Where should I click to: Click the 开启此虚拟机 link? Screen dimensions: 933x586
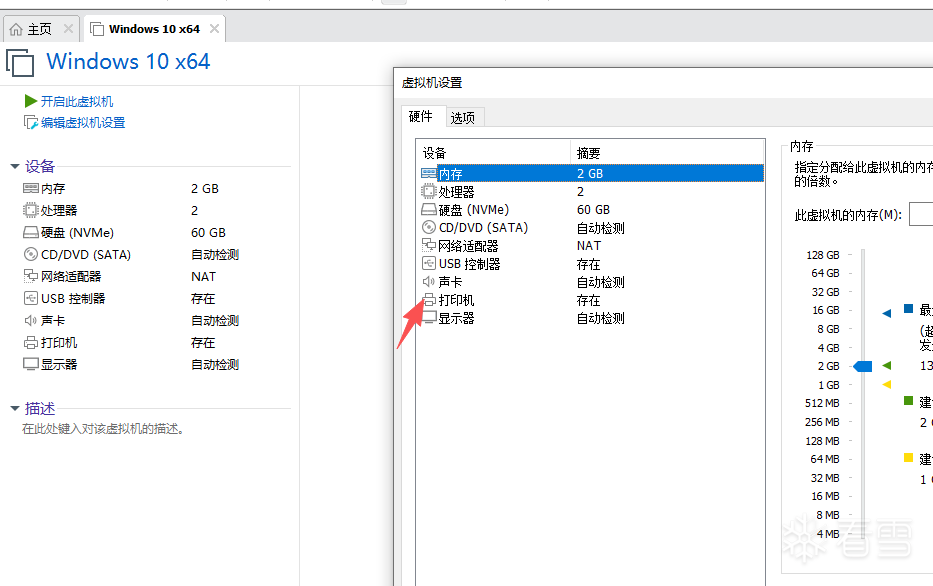click(77, 102)
